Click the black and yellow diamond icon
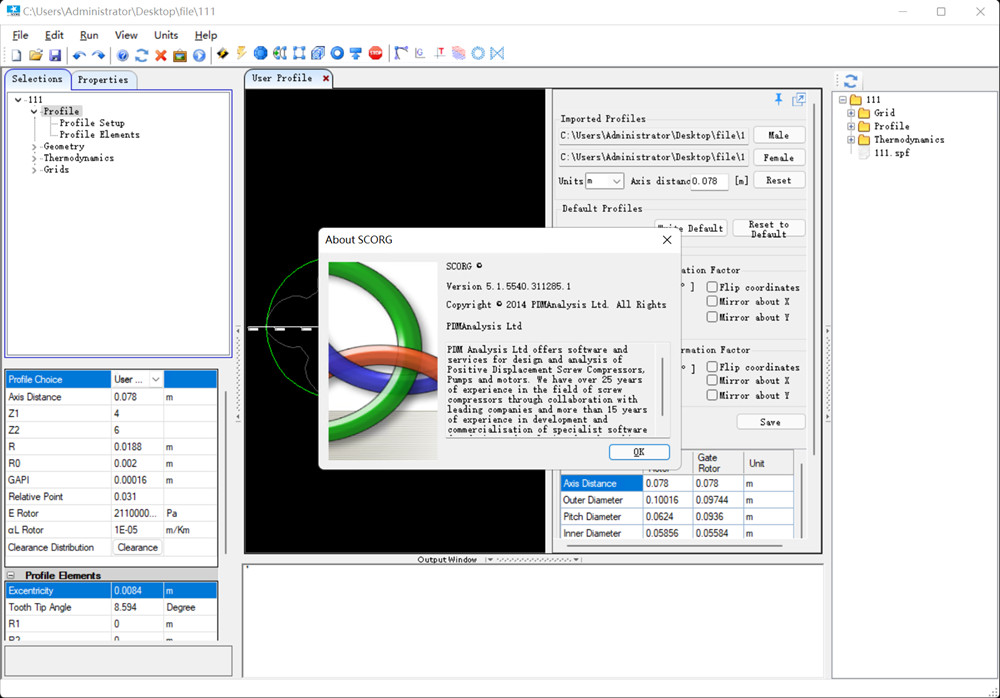 tap(223, 54)
